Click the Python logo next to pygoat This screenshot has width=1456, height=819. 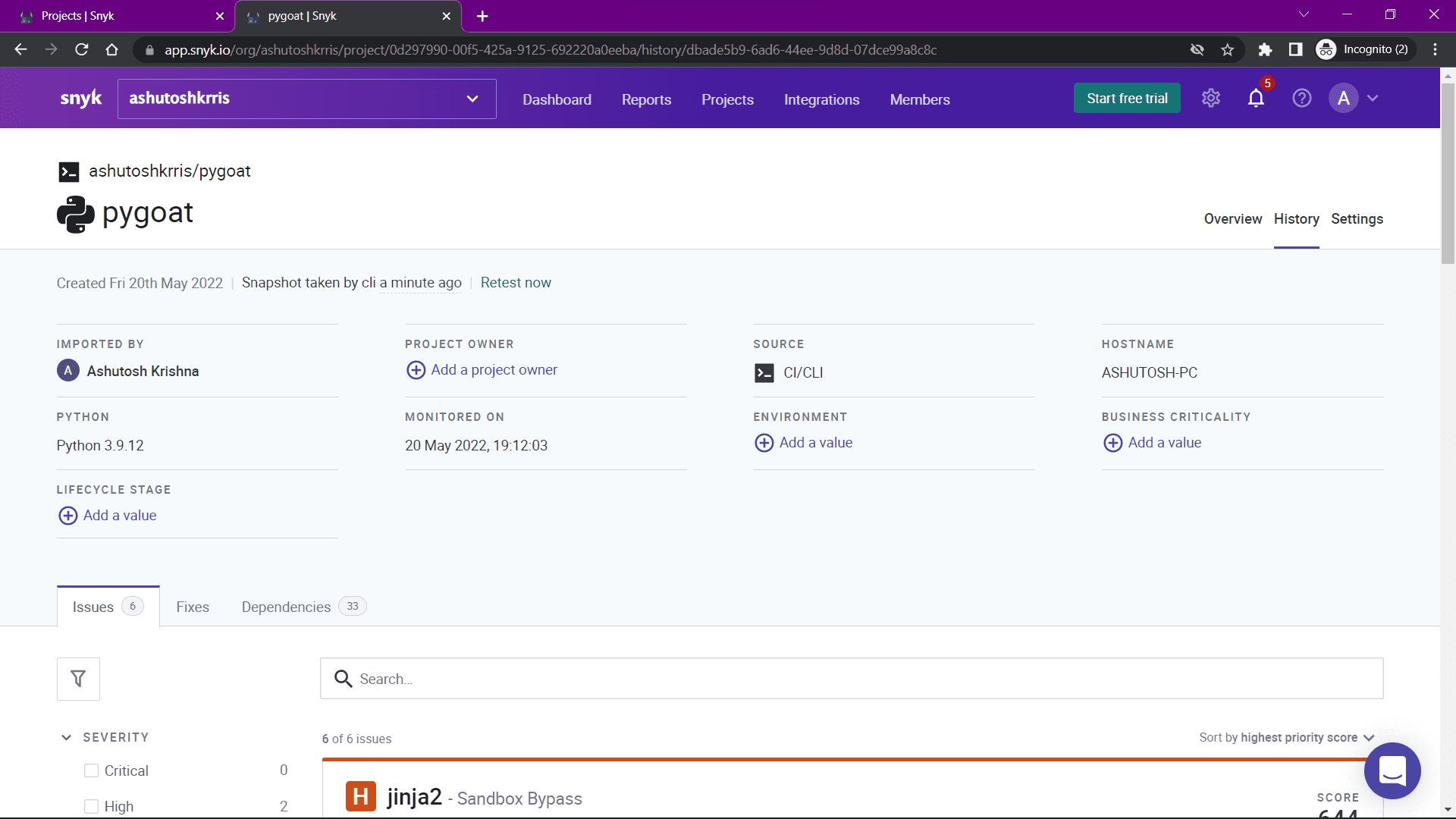point(76,215)
